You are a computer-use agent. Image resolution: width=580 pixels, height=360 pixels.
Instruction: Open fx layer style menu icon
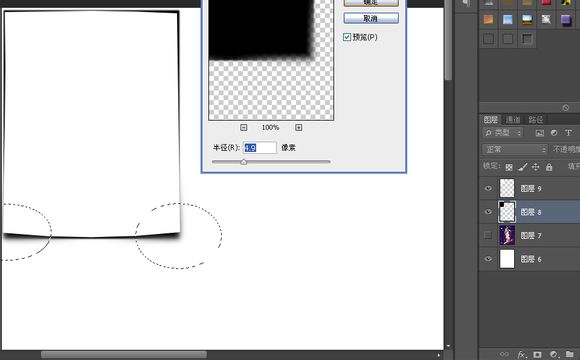pos(522,354)
